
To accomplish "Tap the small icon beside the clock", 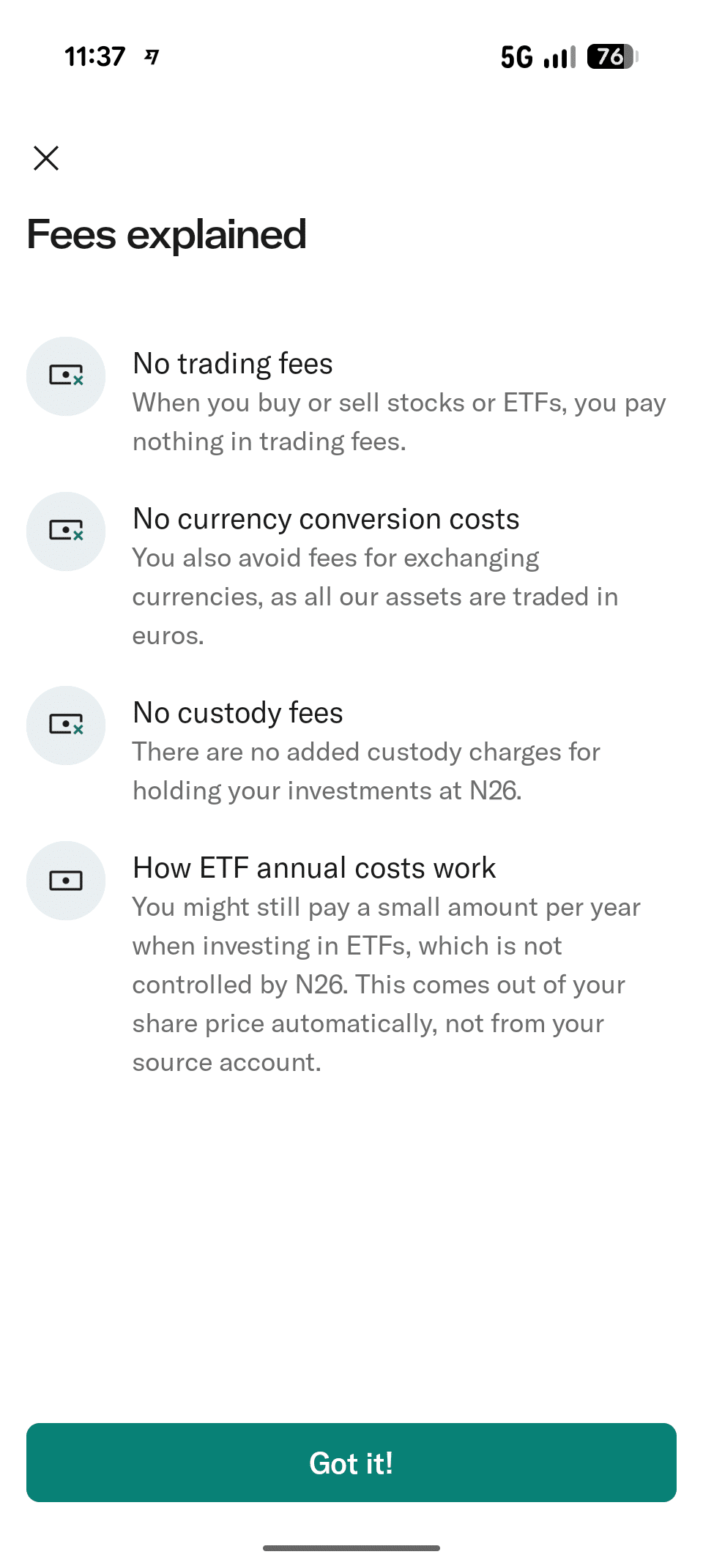I will 152,56.
